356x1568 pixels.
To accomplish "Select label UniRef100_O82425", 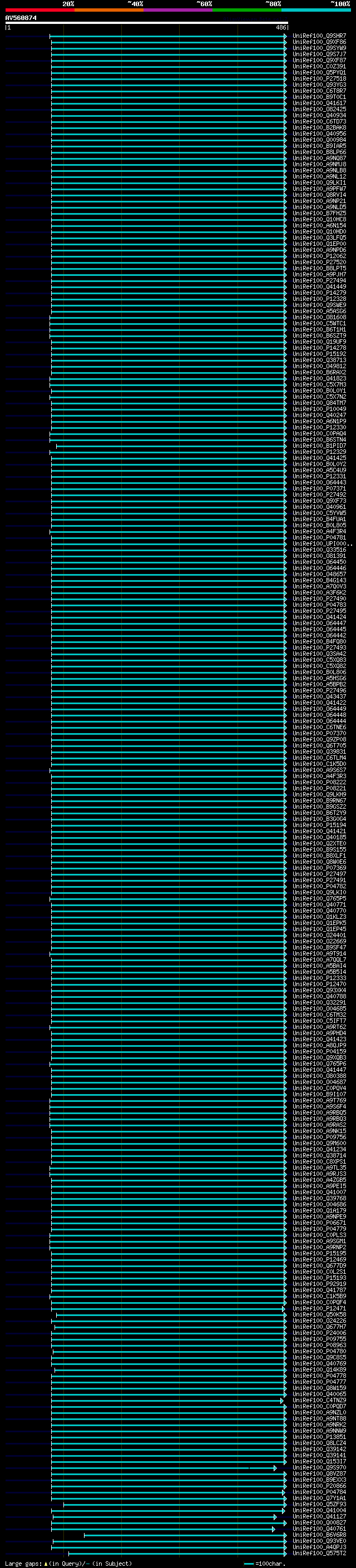I will [x=319, y=110].
